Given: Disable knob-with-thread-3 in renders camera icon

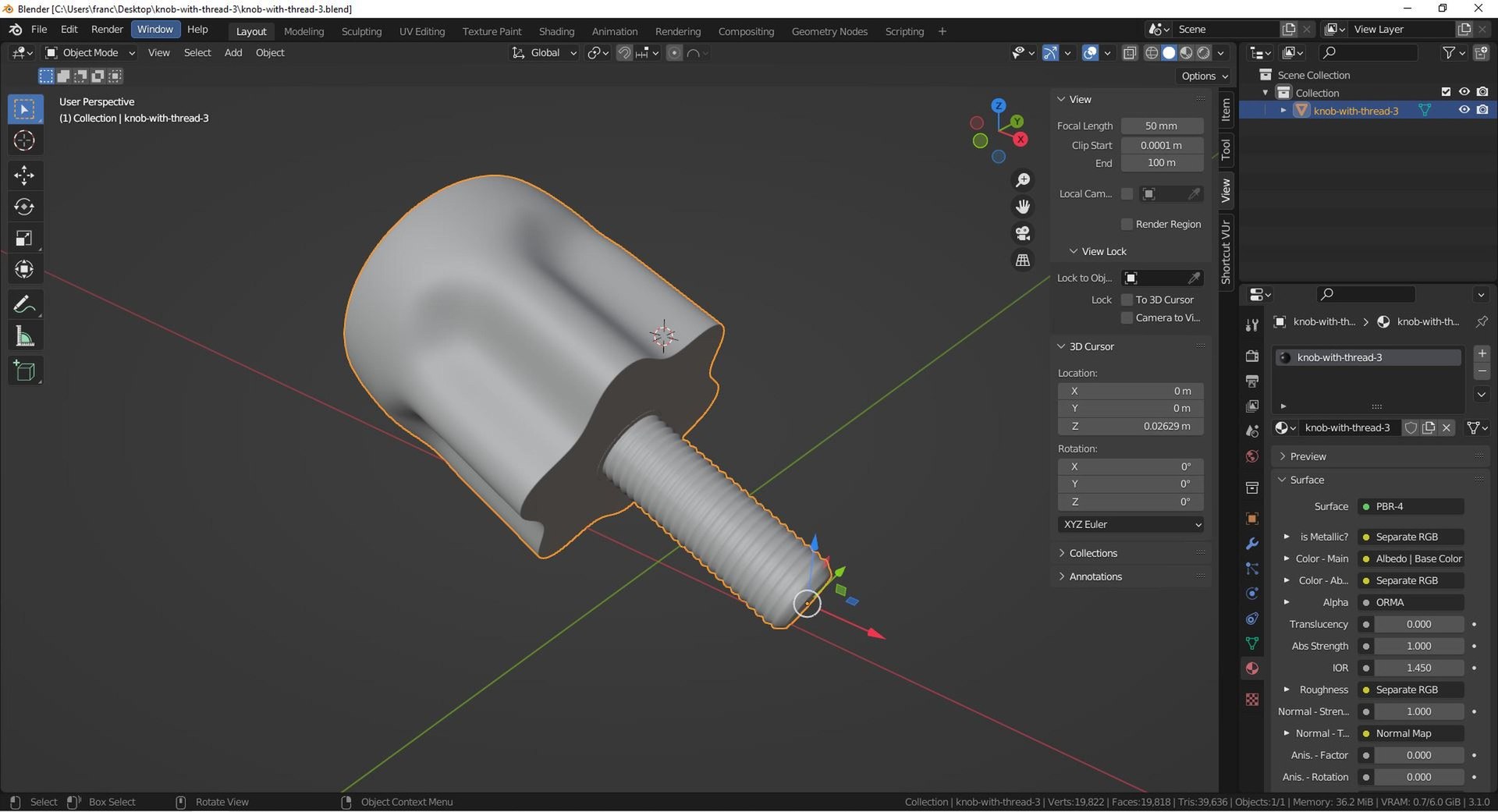Looking at the screenshot, I should tap(1482, 110).
